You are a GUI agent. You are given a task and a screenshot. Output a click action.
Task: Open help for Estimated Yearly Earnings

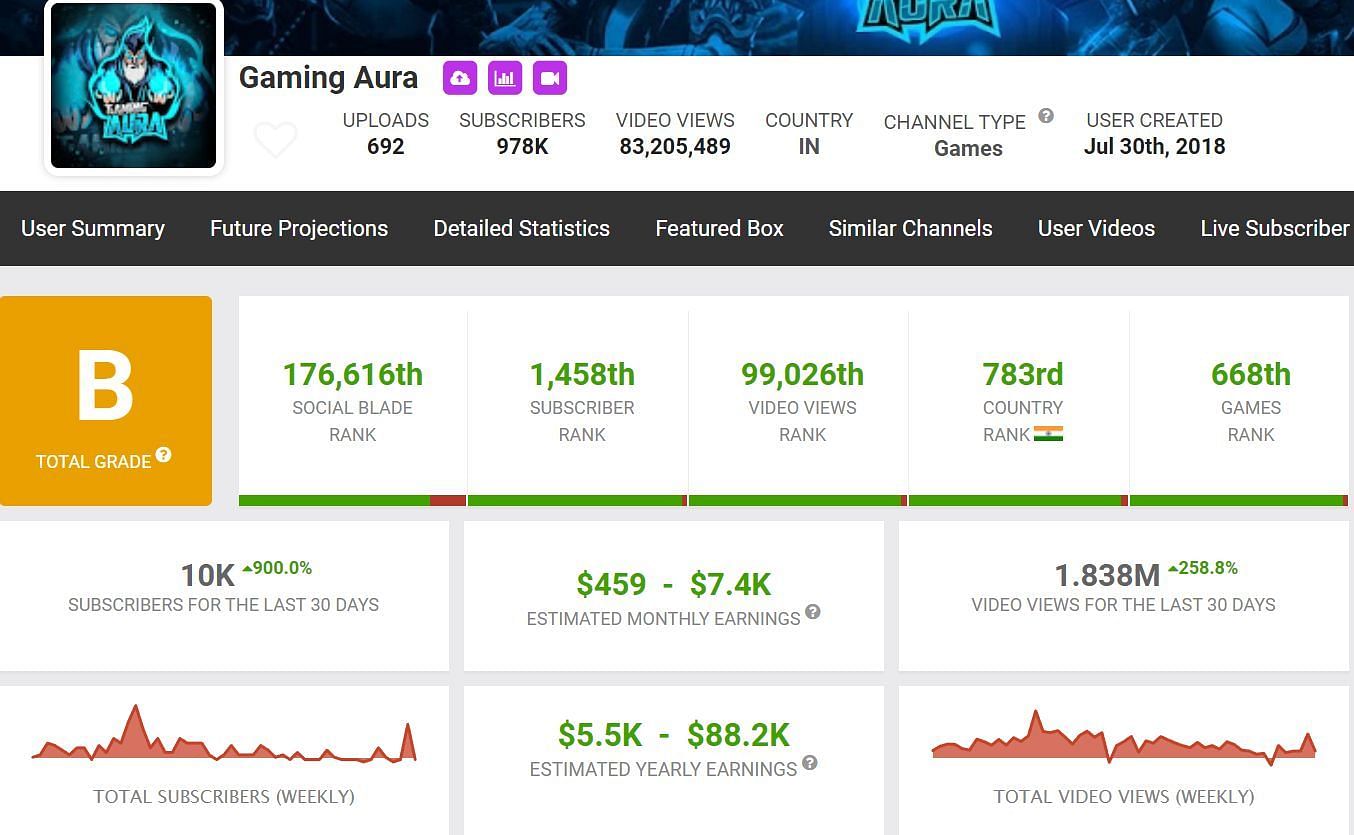(x=810, y=763)
